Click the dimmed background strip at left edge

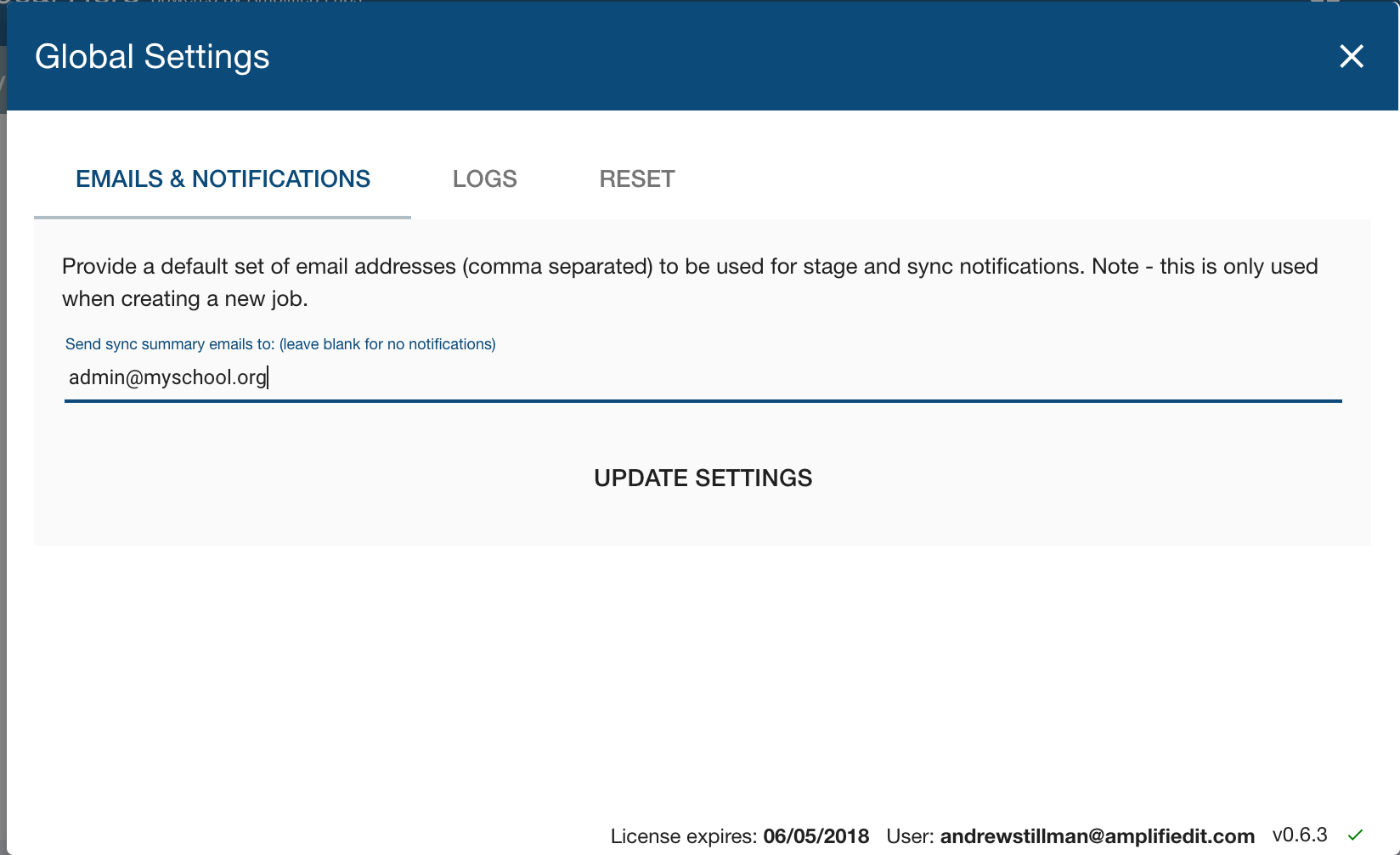click(x=3, y=425)
